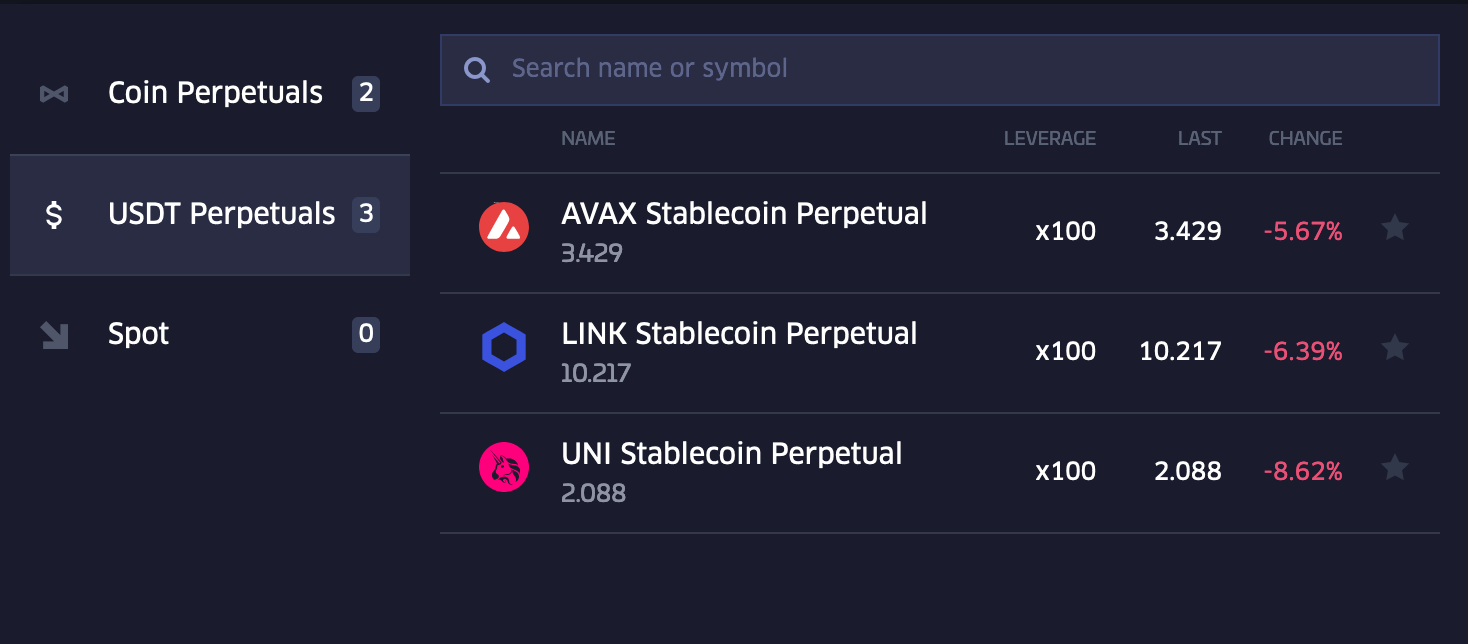
Task: Open AVAX Stablecoin Perpetual market
Action: pyautogui.click(x=744, y=214)
